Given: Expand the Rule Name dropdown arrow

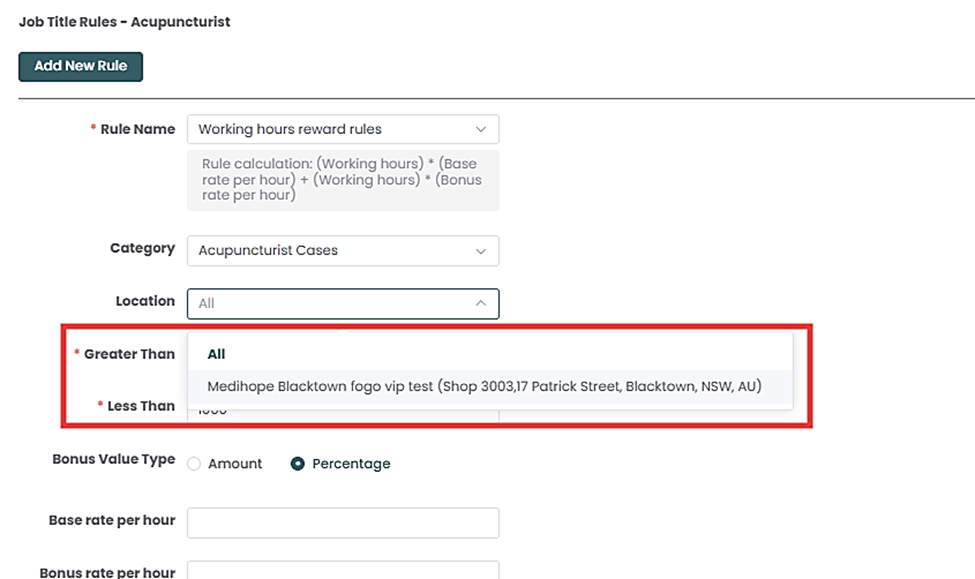Looking at the screenshot, I should 480,129.
